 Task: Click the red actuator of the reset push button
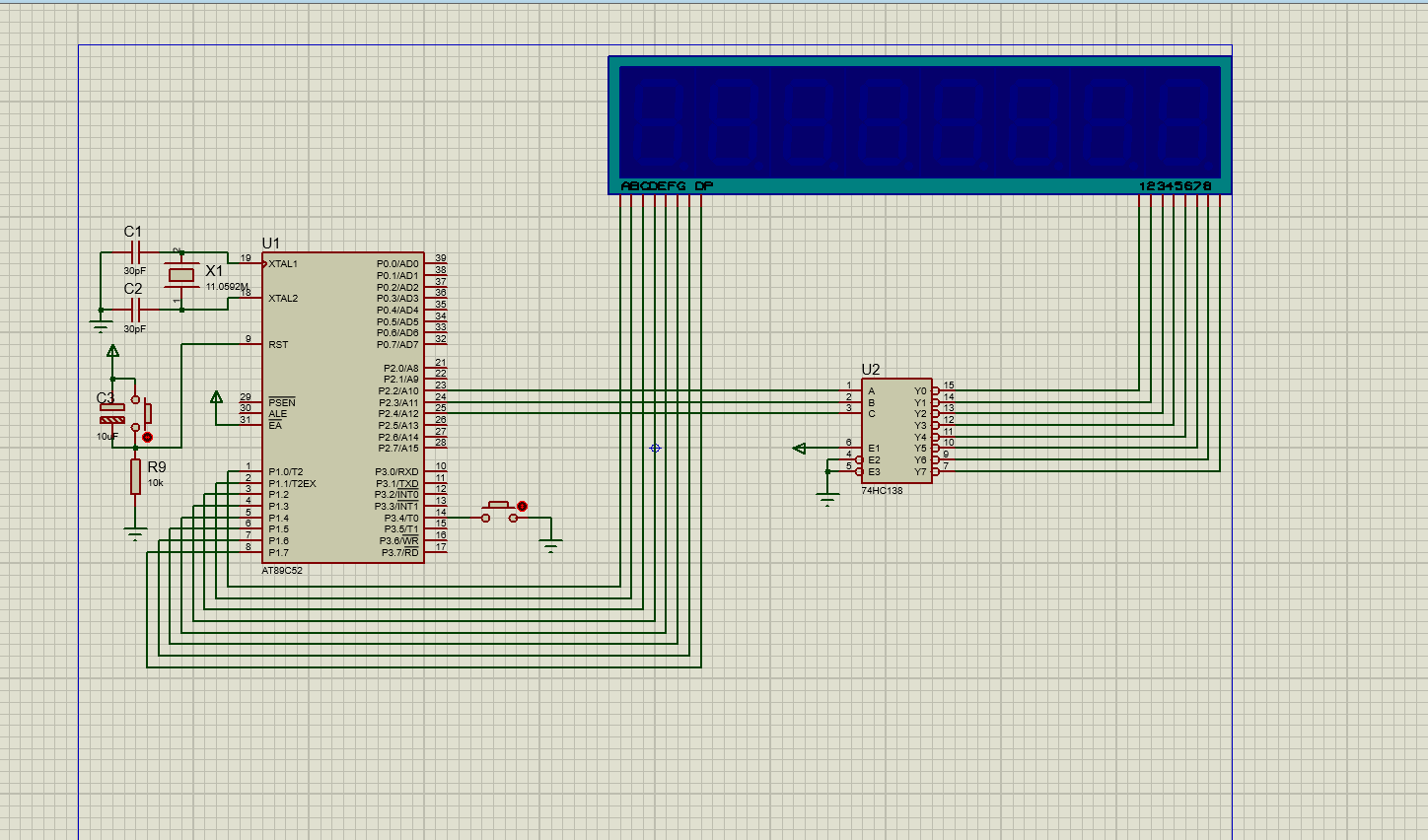pos(148,437)
